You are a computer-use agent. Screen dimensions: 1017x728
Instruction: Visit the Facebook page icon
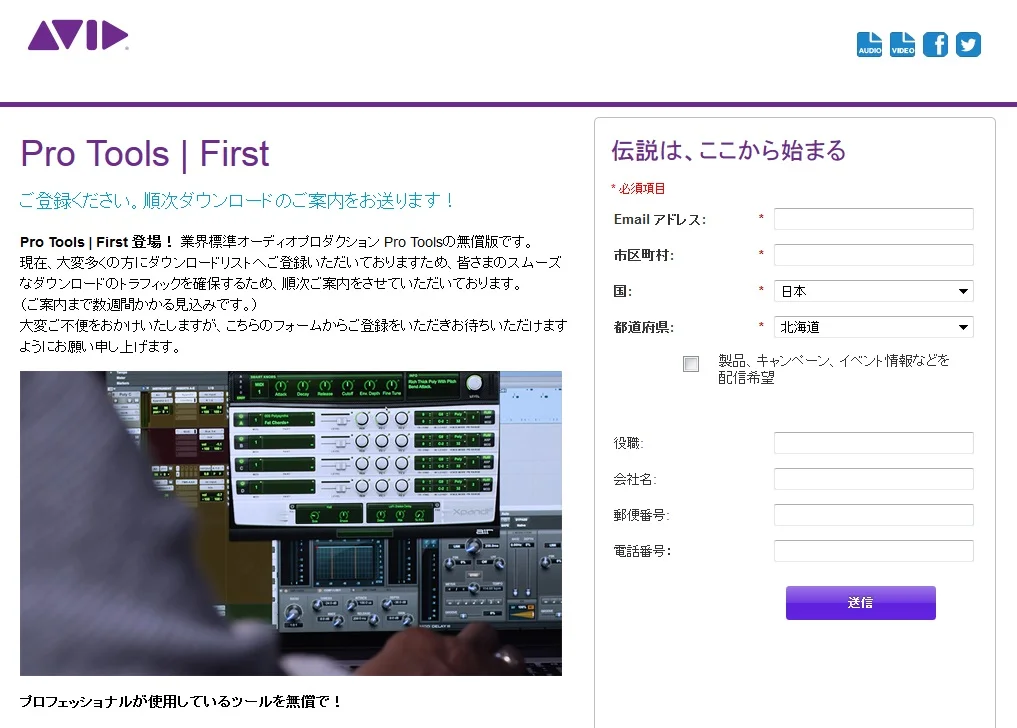tap(935, 44)
